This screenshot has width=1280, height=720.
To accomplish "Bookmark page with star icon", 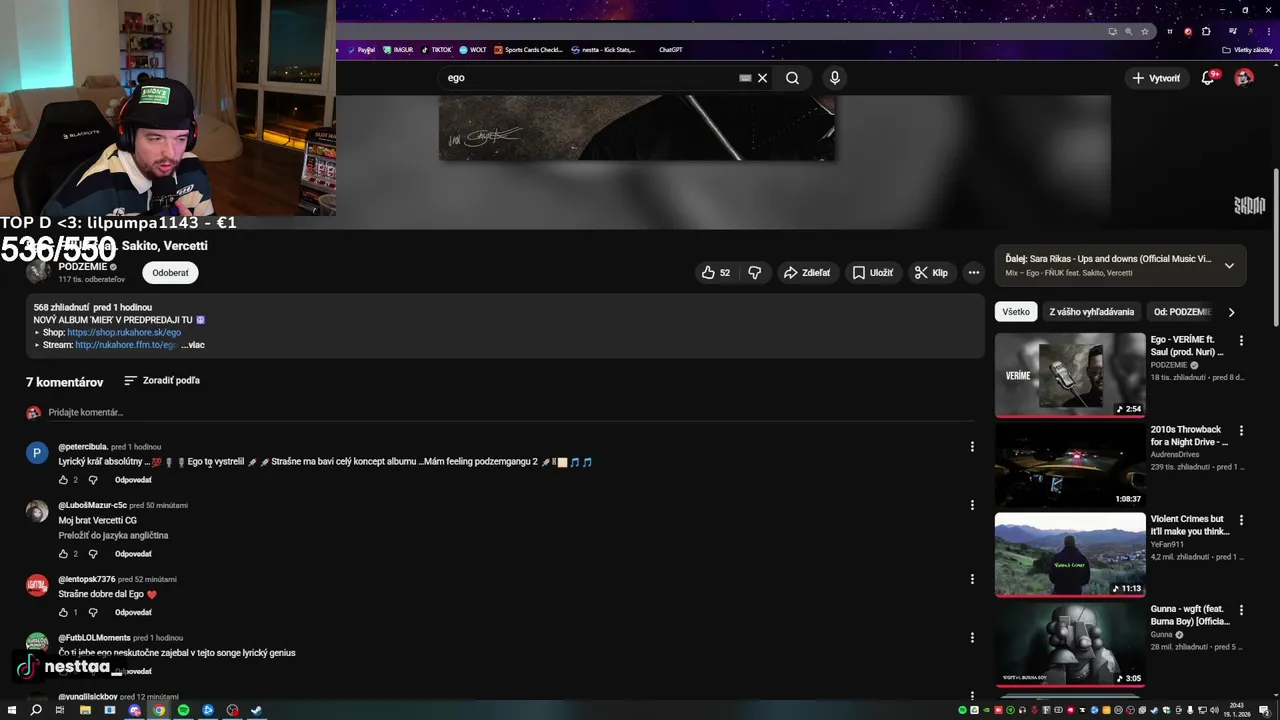I will pos(1143,32).
